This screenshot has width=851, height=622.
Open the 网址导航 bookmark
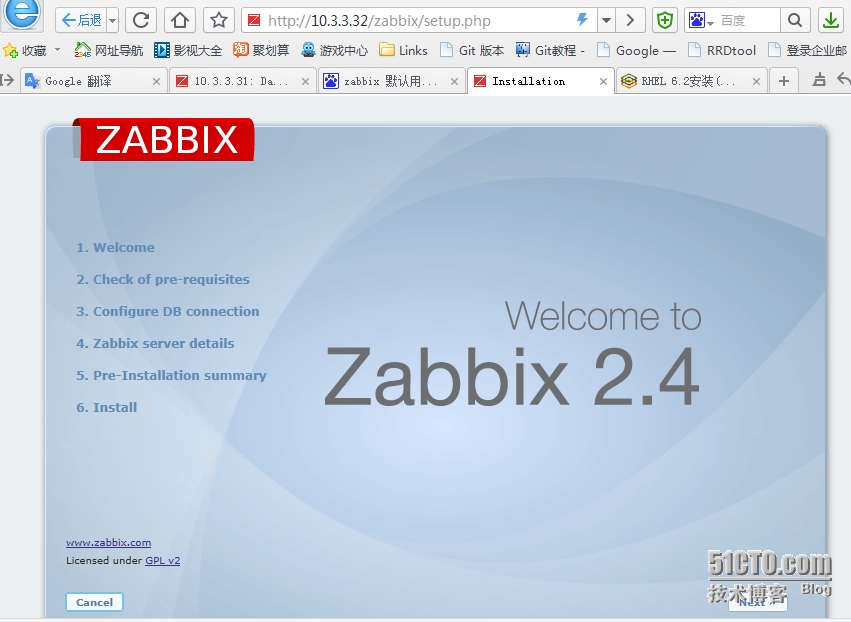[109, 50]
